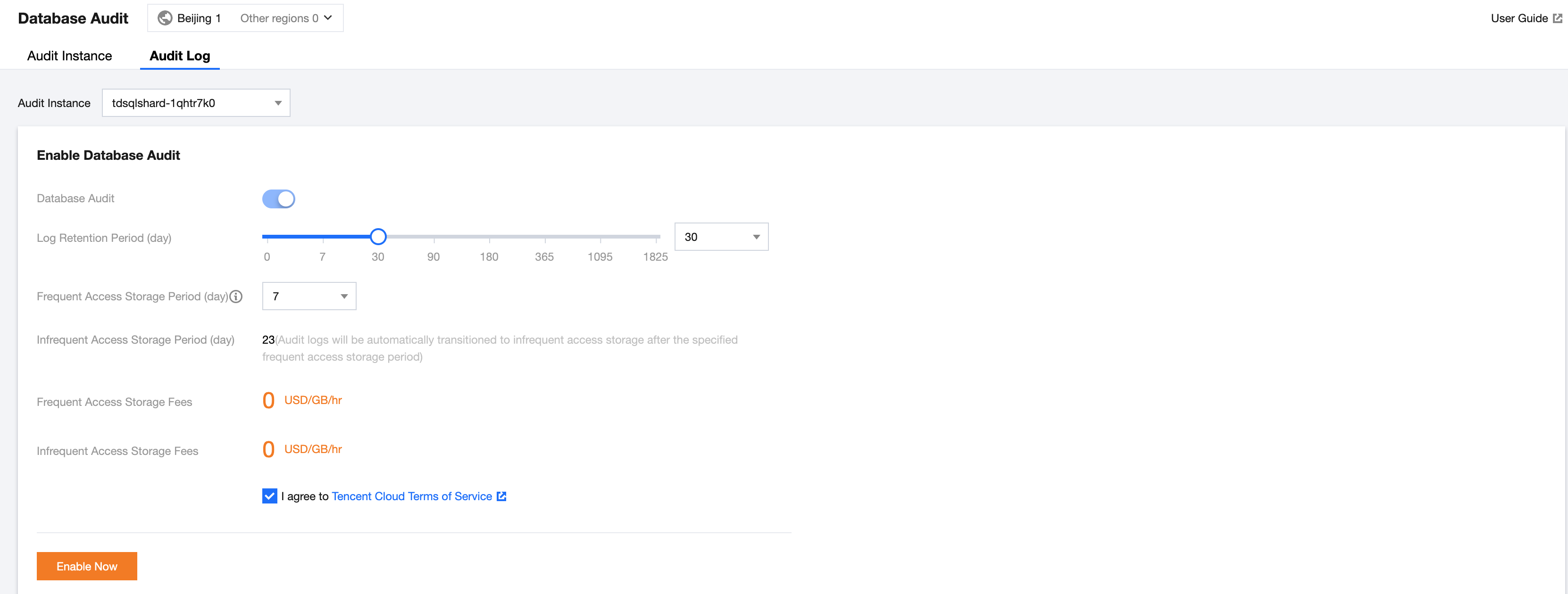Toggle the Database Audit switch
Viewport: 1568px width, 594px height.
278,199
